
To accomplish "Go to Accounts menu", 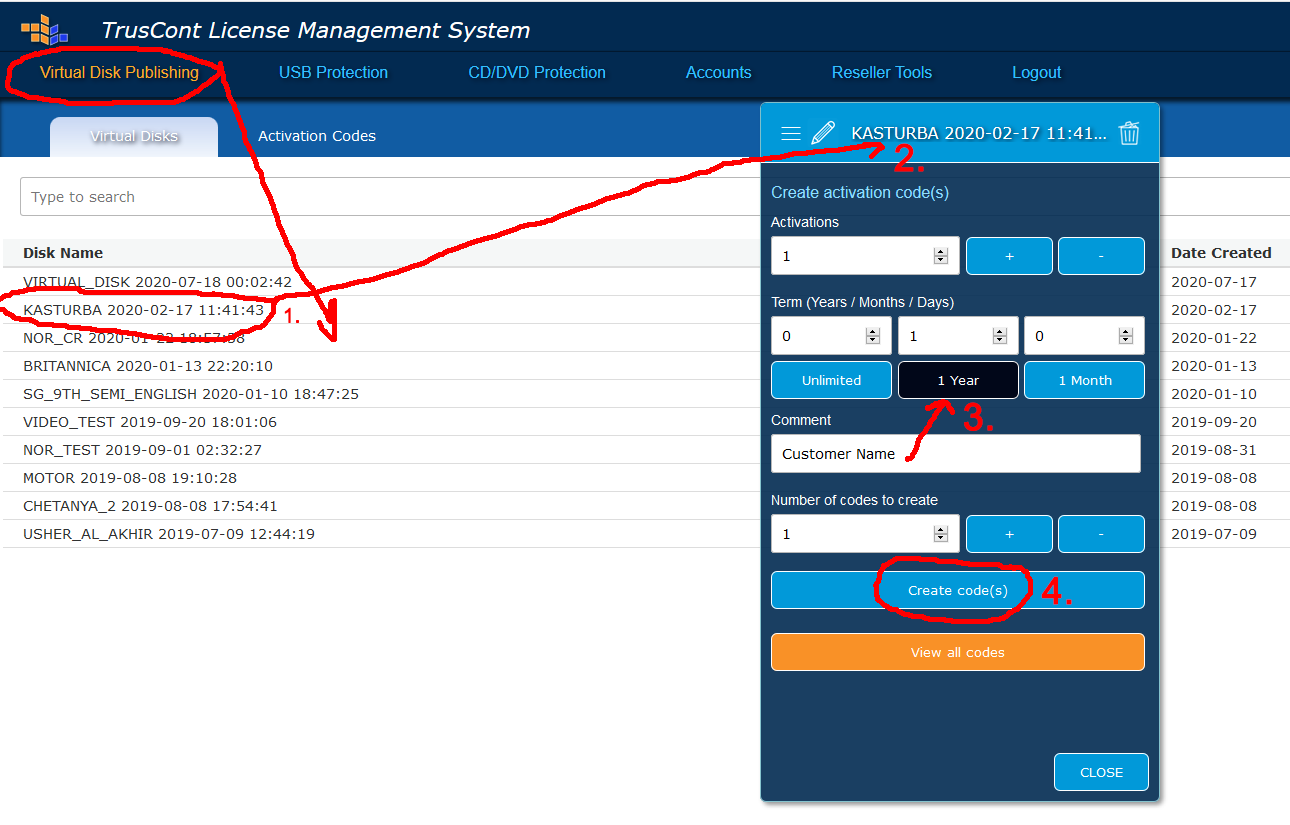I will click(718, 72).
